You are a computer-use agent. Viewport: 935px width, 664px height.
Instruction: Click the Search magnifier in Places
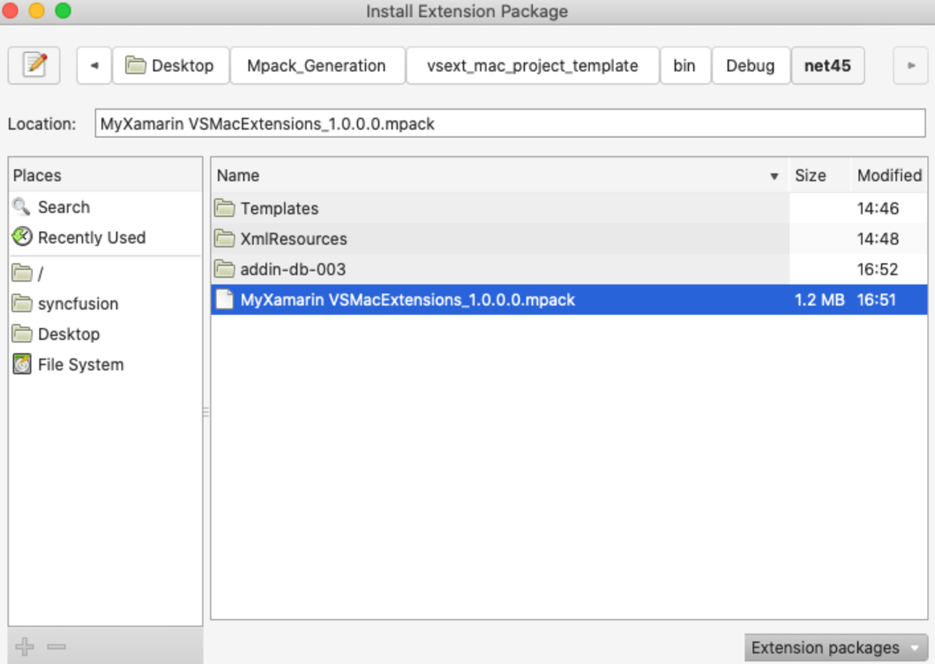pos(22,207)
